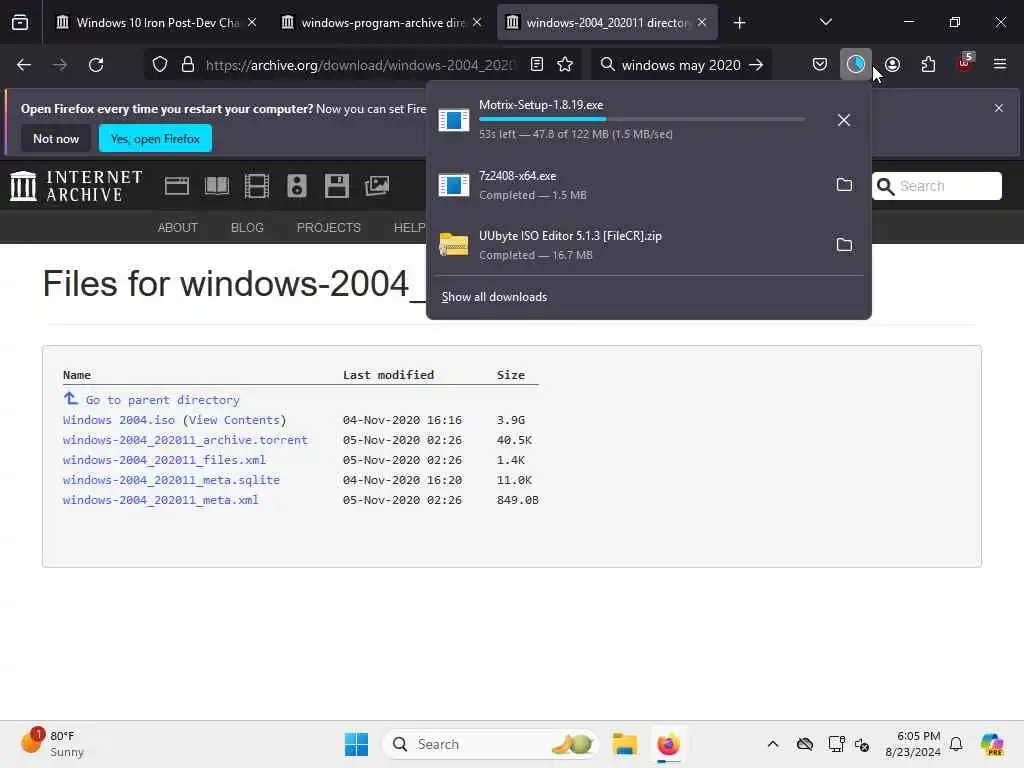This screenshot has width=1024, height=768.
Task: Click the Firefox View icon
Action: (x=20, y=23)
